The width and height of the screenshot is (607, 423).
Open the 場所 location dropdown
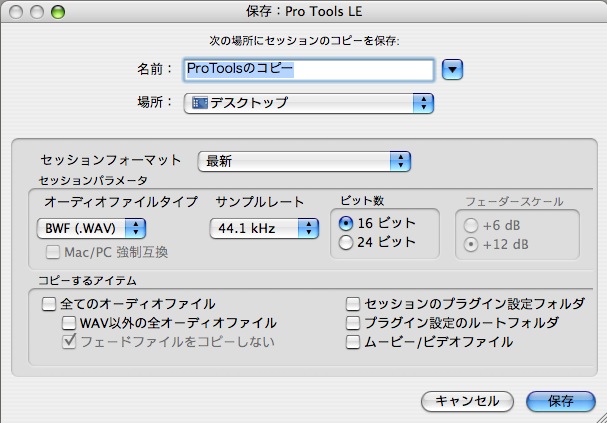point(309,103)
